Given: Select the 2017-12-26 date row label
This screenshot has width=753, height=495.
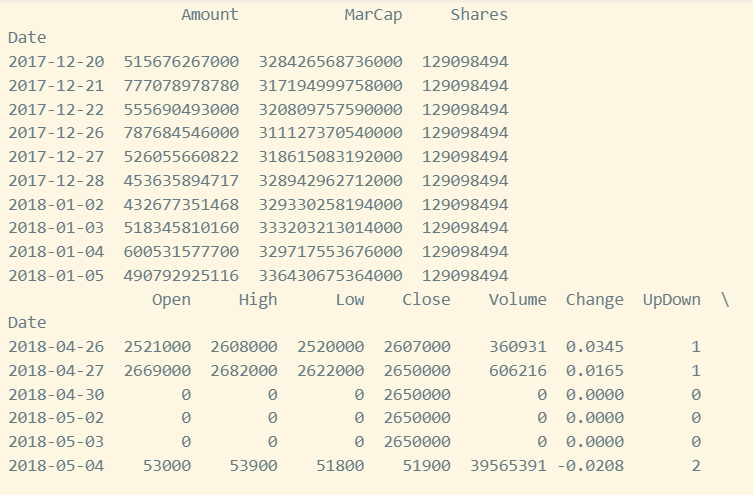Looking at the screenshot, I should tap(56, 133).
